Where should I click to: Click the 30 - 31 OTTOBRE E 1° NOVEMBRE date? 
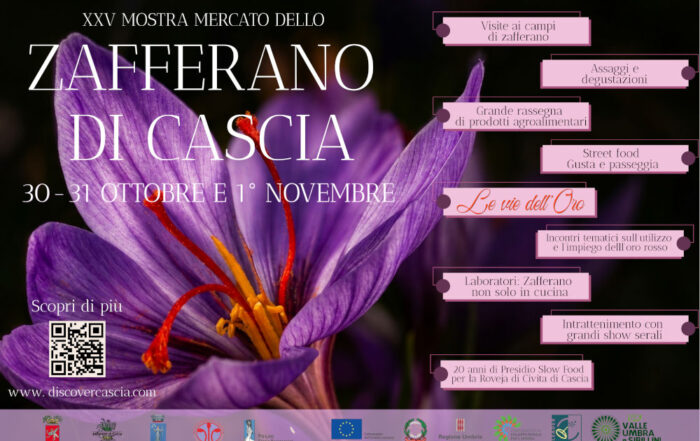208,193
